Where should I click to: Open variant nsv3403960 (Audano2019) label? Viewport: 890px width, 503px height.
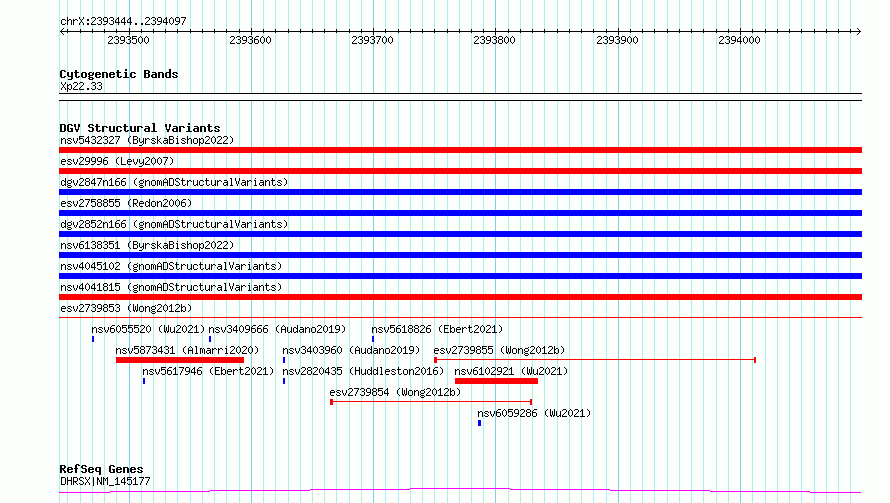pos(351,350)
